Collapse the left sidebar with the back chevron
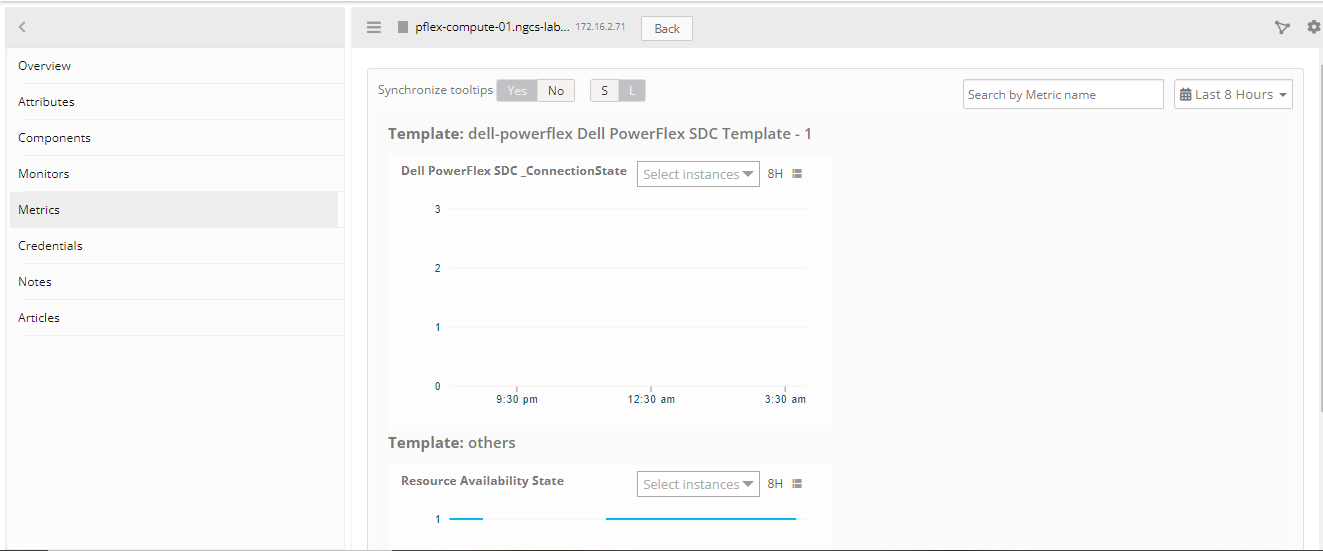The image size is (1323, 551). point(22,28)
